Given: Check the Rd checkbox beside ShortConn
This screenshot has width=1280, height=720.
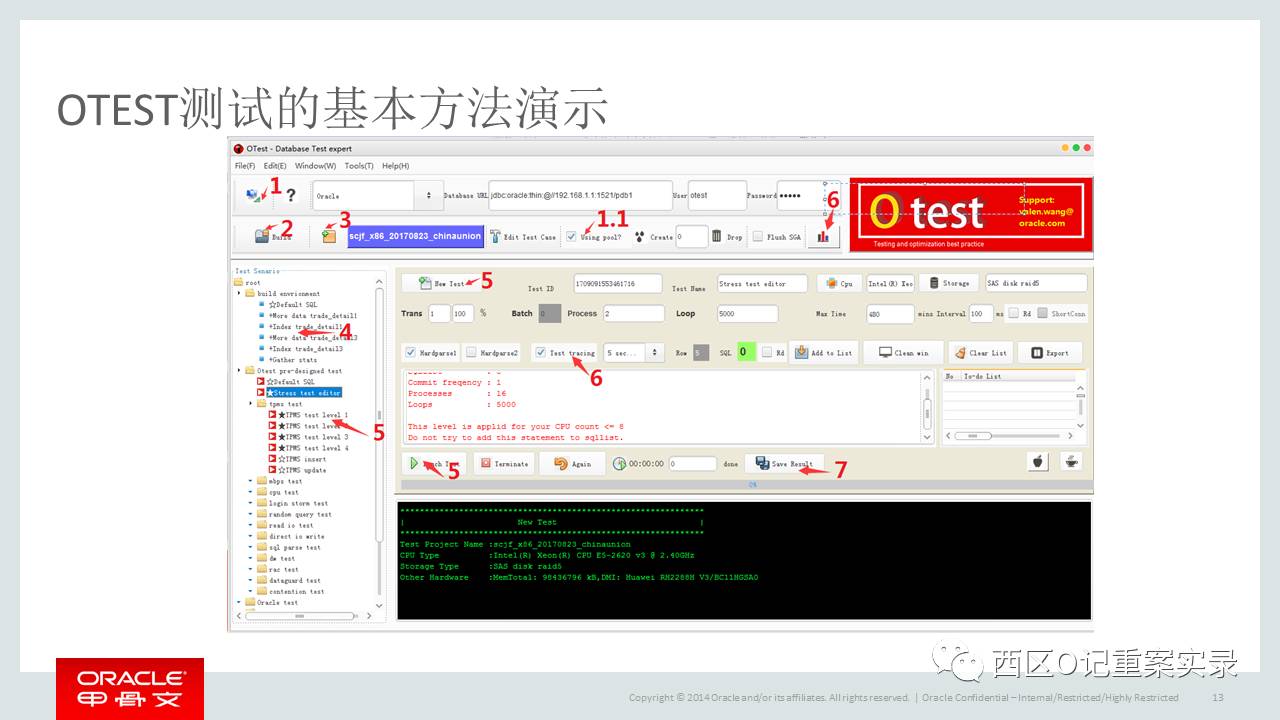Looking at the screenshot, I should (x=1013, y=313).
